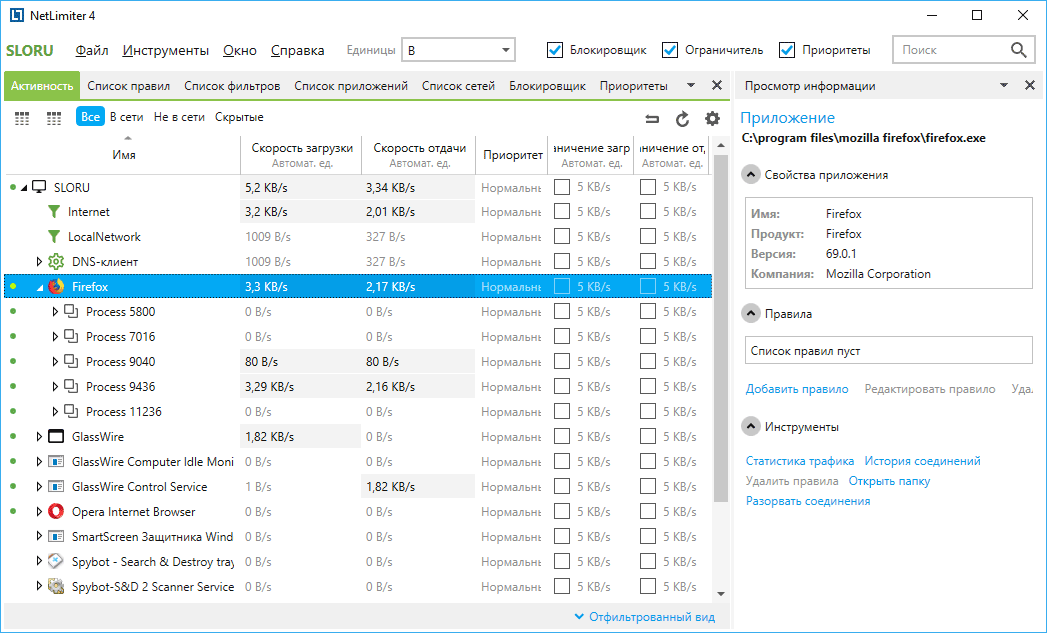Enable upload limit checkbox for Opera Internet Browser
Image resolution: width=1047 pixels, height=633 pixels.
[x=648, y=512]
